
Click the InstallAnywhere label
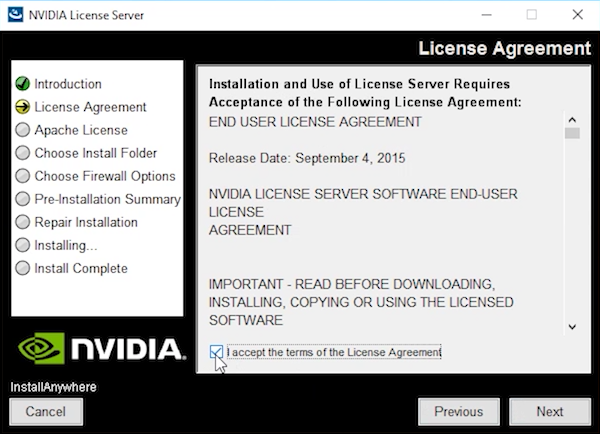[53, 387]
